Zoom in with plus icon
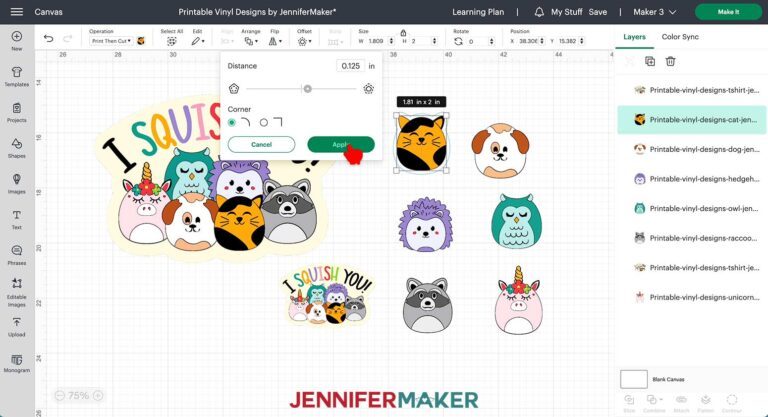This screenshot has width=768, height=417. (98, 395)
